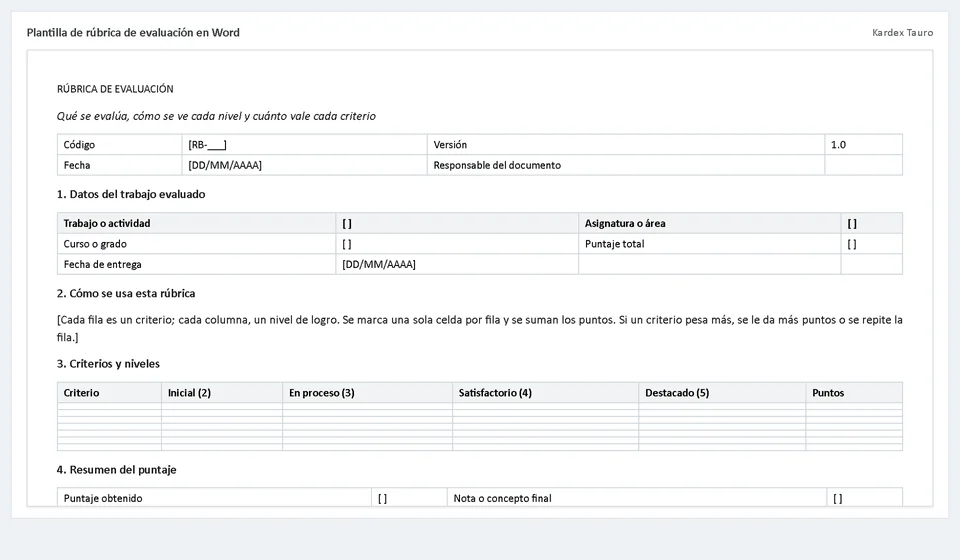
Task: Click the 'Satisfactorio (4)' column header
Action: pyautogui.click(x=546, y=393)
